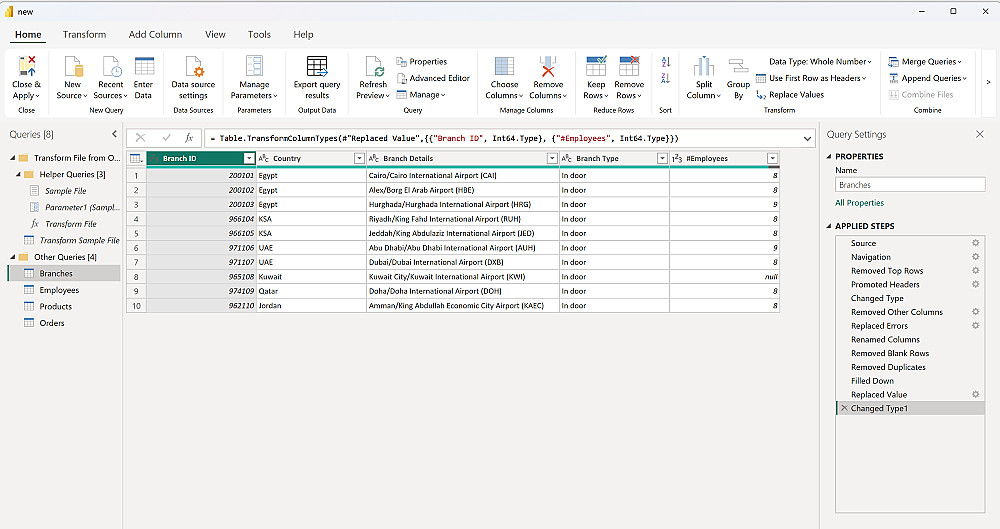1000x529 pixels.
Task: Click the Remove Columns icon
Action: (x=547, y=68)
